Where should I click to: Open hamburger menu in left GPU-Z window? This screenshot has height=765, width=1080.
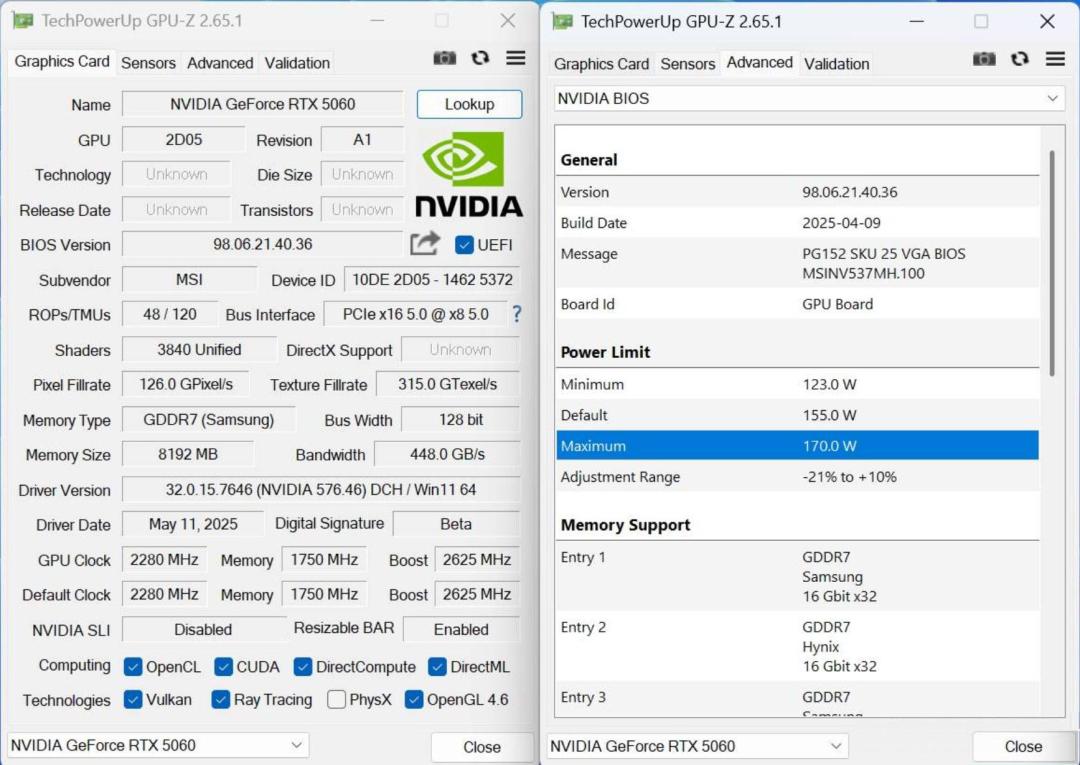[516, 58]
